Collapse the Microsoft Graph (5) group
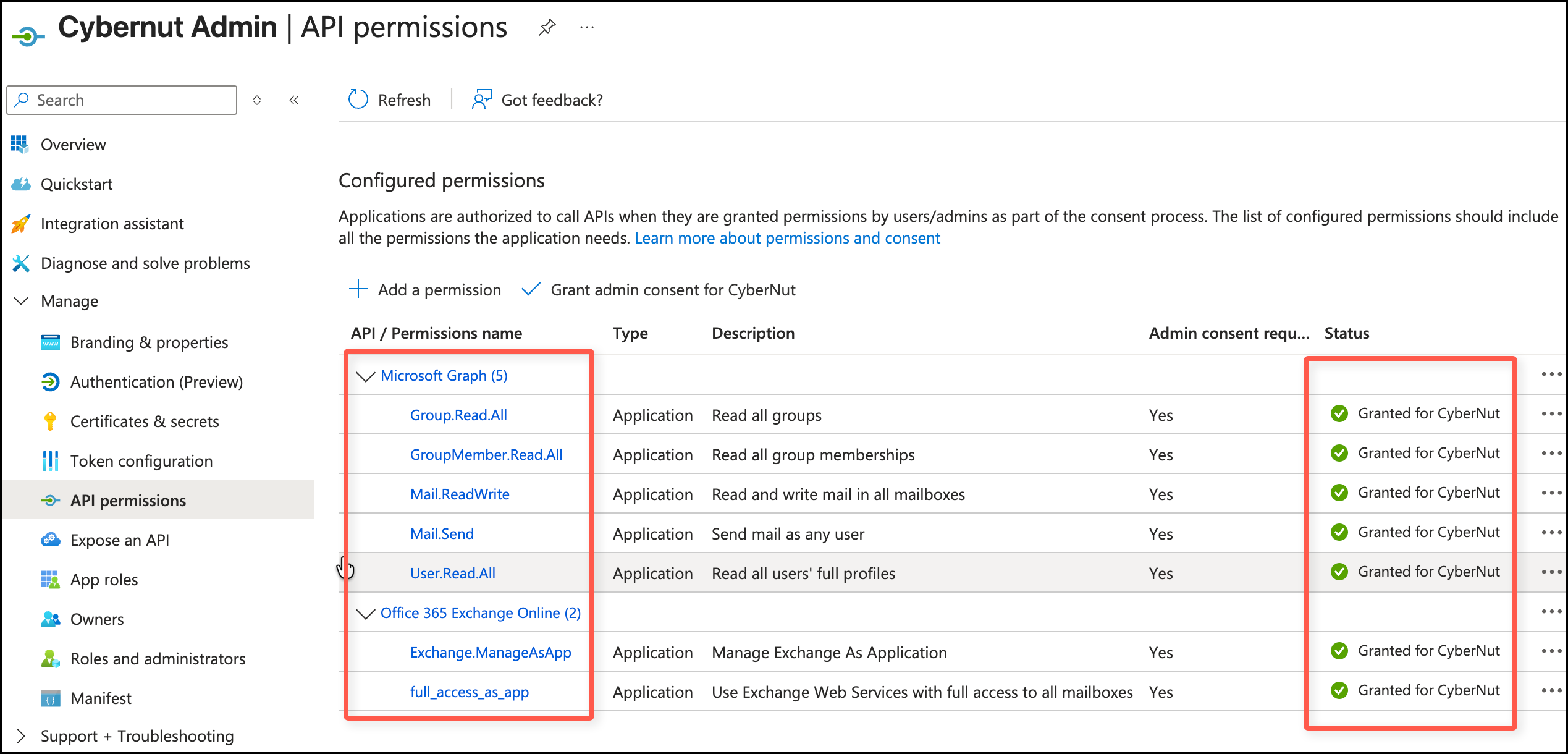1568x754 pixels. tap(366, 376)
